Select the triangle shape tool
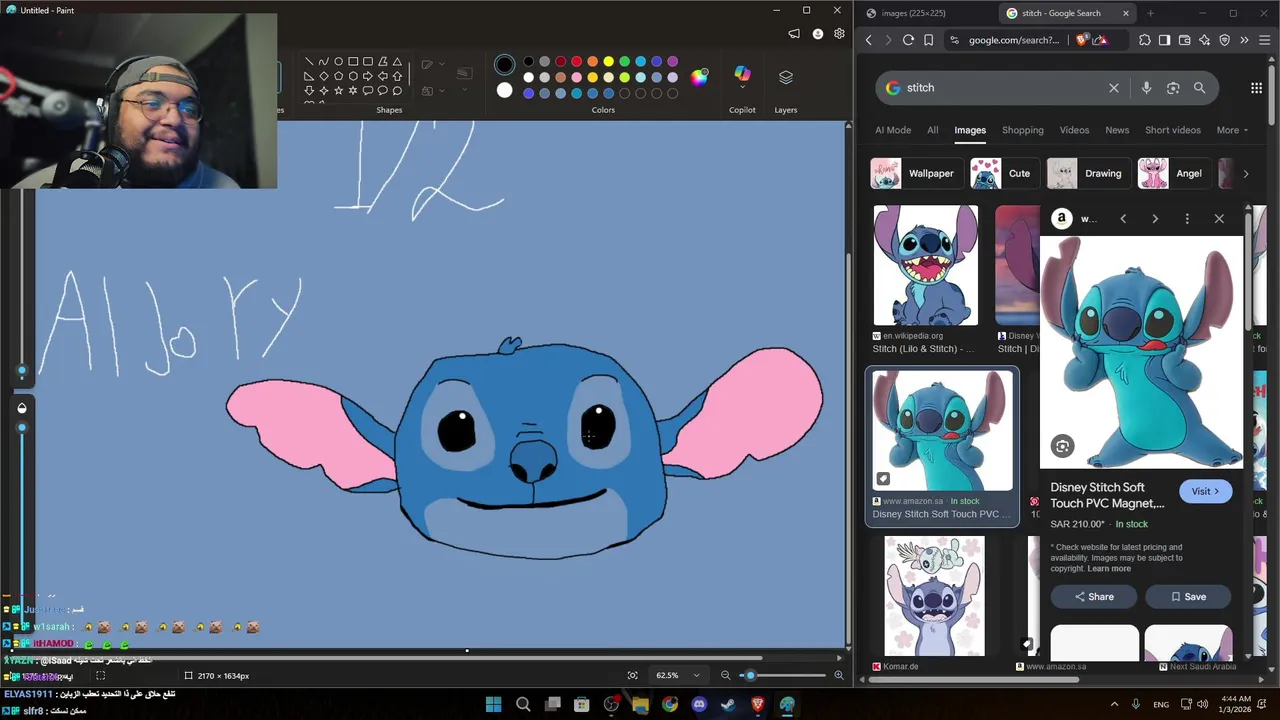This screenshot has height=720, width=1280. (397, 62)
